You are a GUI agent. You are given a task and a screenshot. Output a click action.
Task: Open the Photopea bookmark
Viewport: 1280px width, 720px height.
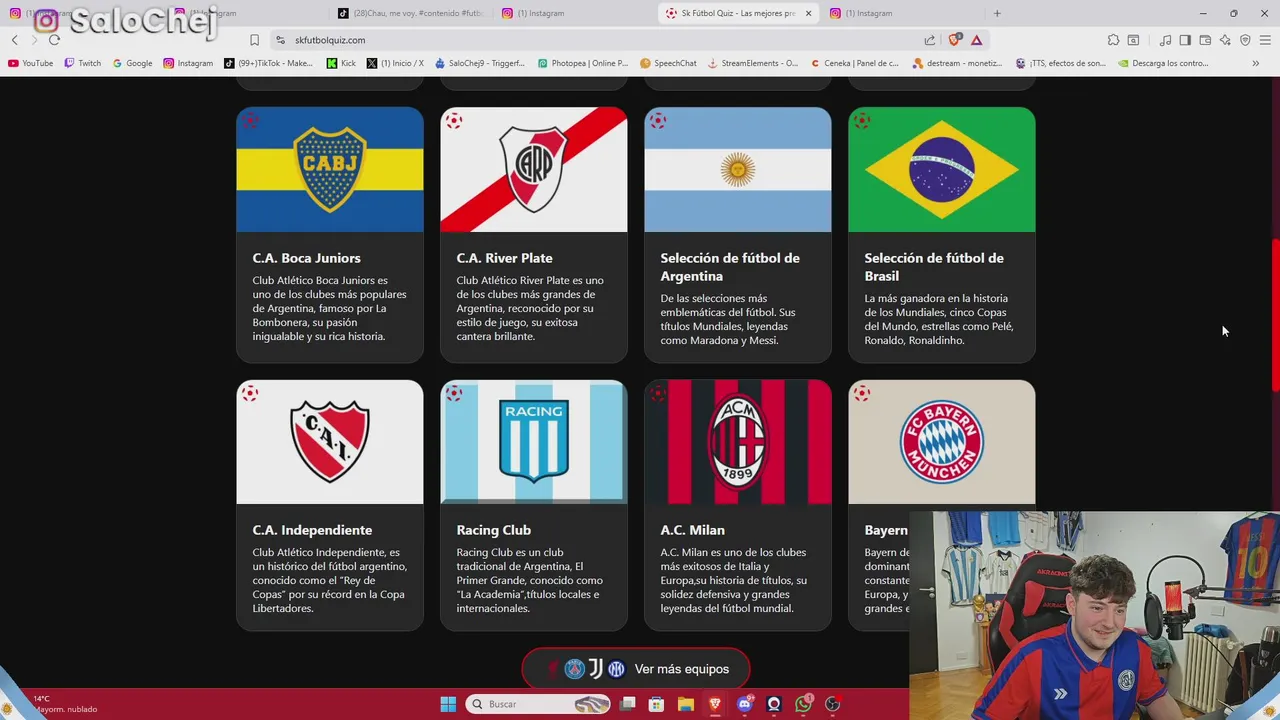click(x=583, y=63)
